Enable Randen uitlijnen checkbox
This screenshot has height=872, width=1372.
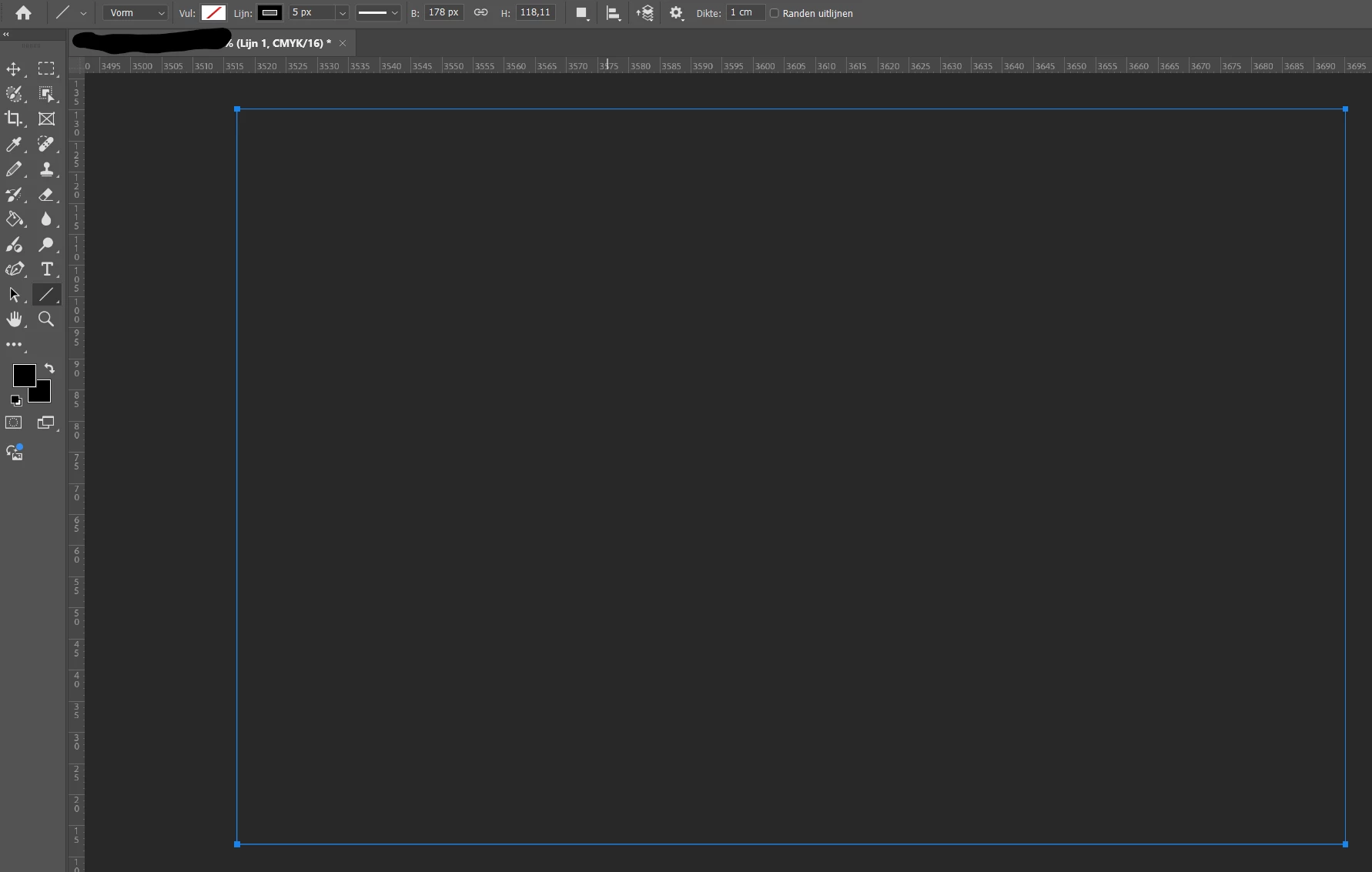(x=775, y=13)
